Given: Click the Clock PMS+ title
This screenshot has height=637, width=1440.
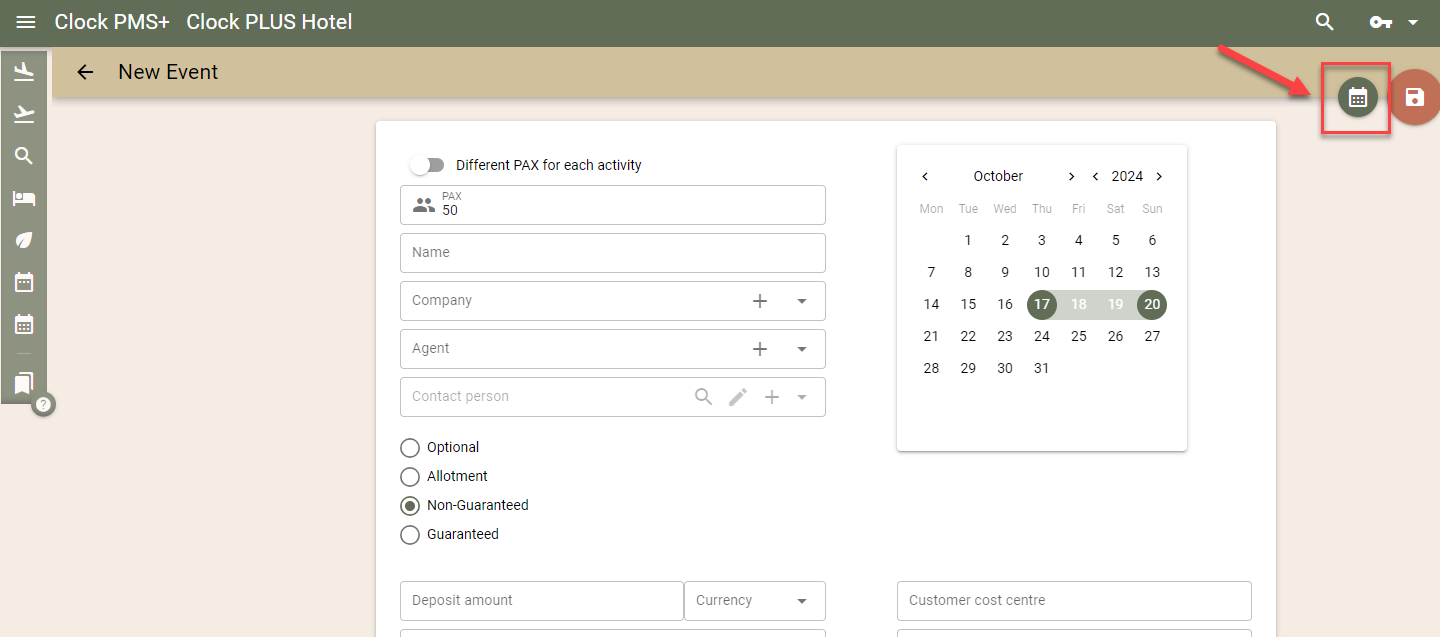Looking at the screenshot, I should pyautogui.click(x=112, y=22).
